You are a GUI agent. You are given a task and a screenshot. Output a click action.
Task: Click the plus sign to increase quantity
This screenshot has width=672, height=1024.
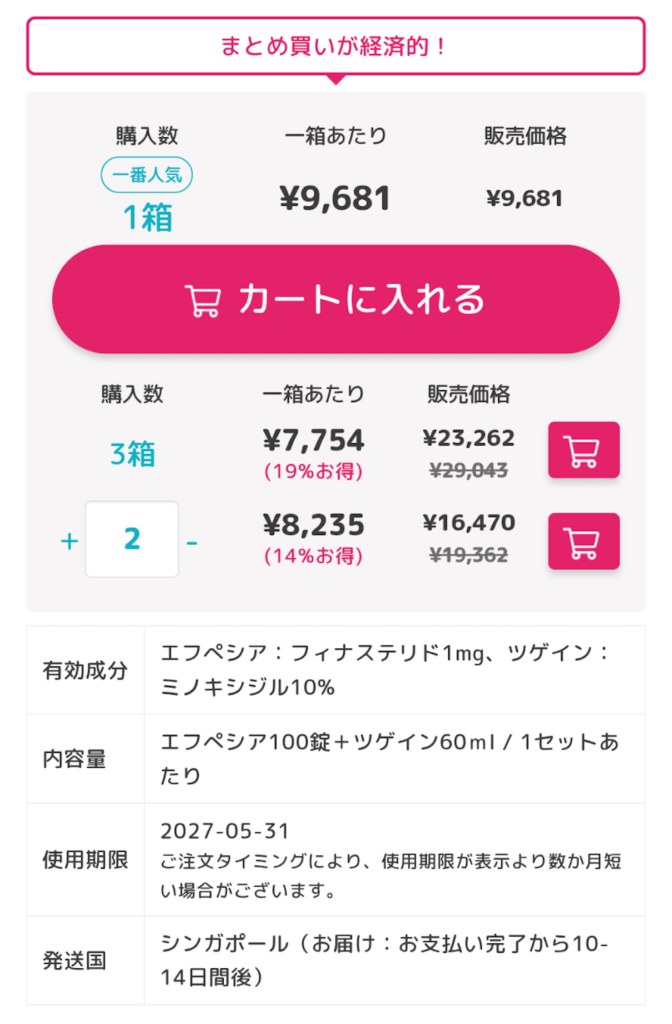tap(68, 540)
